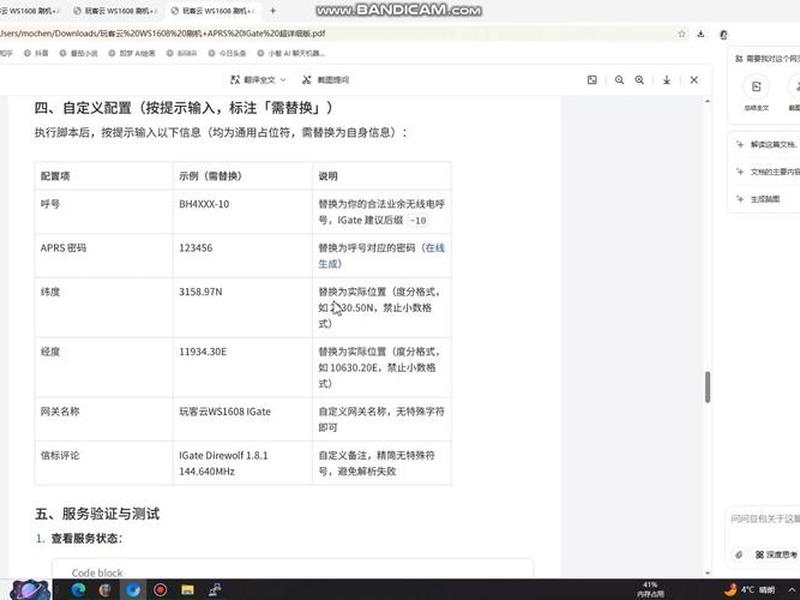800x600 pixels.
Task: Click the 11934.30E longitude value
Action: (x=203, y=352)
